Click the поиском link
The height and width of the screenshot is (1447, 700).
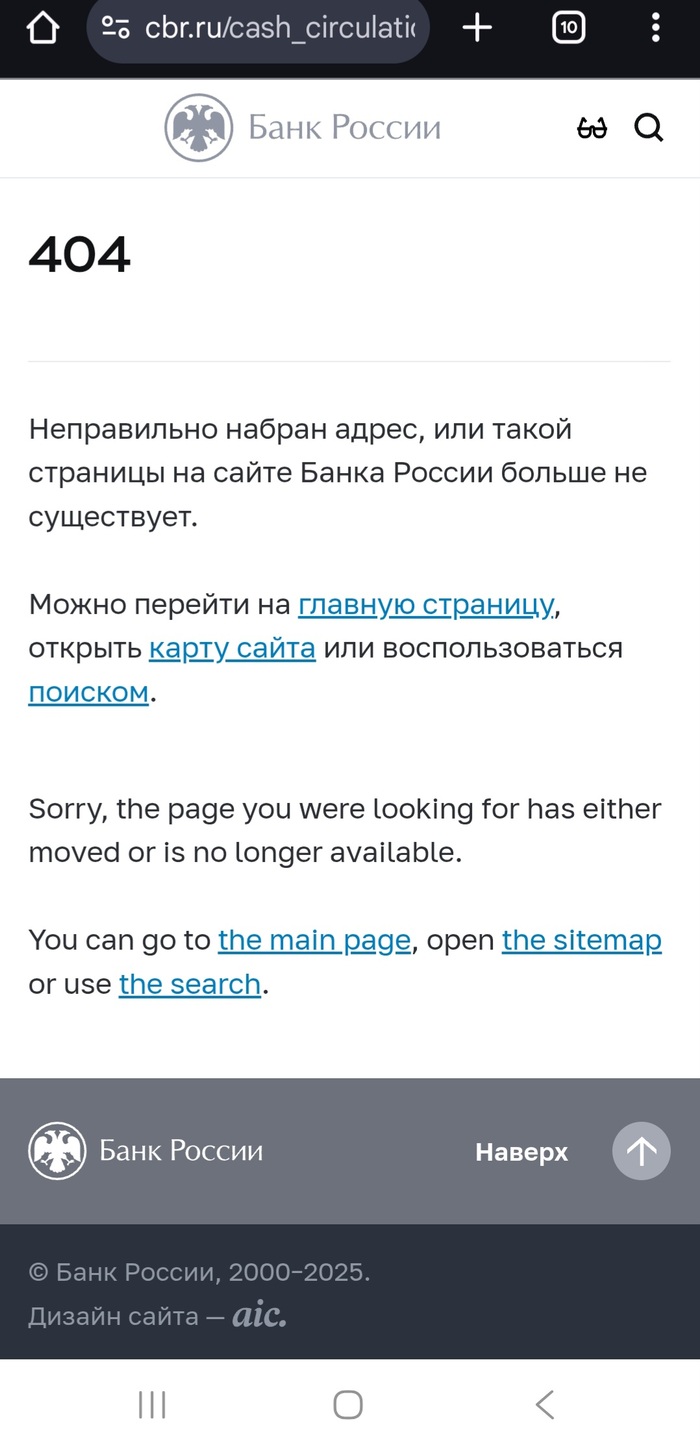click(x=88, y=693)
